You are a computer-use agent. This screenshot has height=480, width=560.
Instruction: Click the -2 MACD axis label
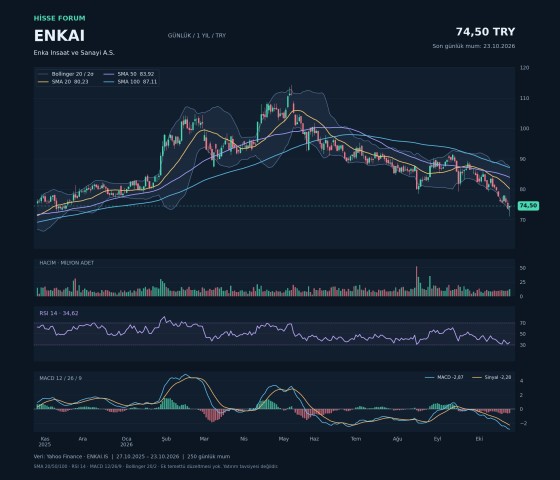[523, 423]
